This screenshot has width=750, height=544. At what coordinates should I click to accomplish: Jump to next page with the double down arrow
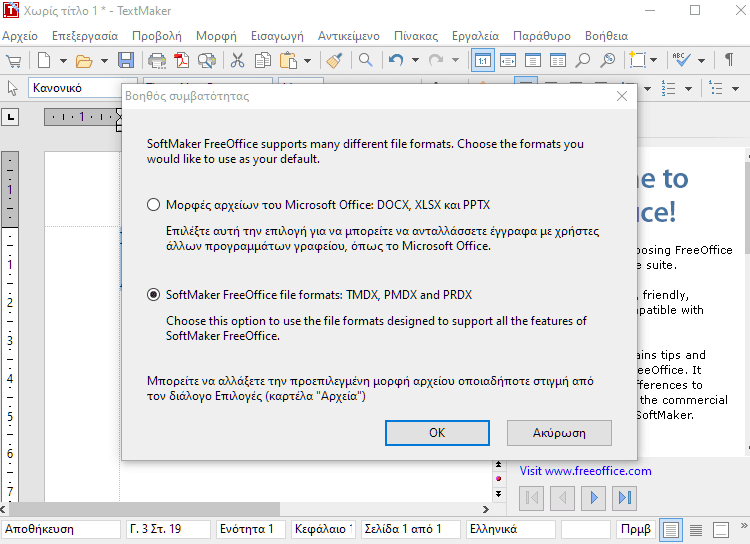point(498,493)
